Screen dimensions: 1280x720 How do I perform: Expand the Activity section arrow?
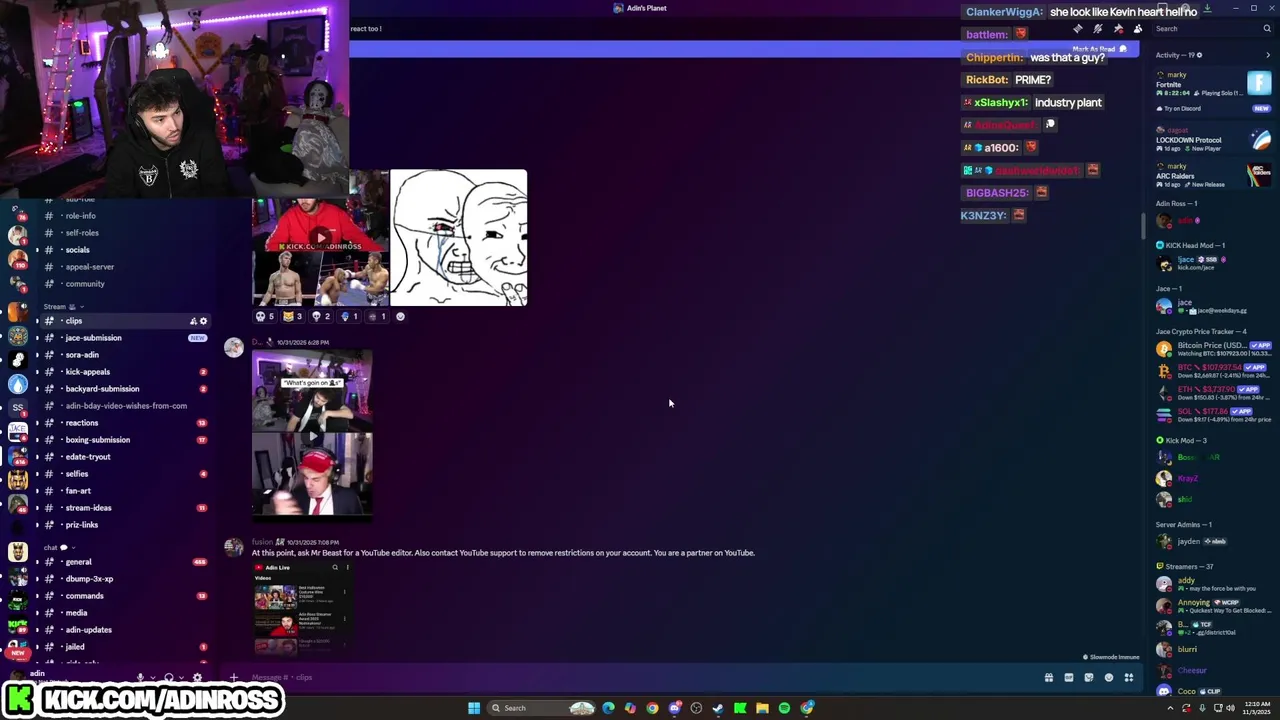(x=1268, y=55)
